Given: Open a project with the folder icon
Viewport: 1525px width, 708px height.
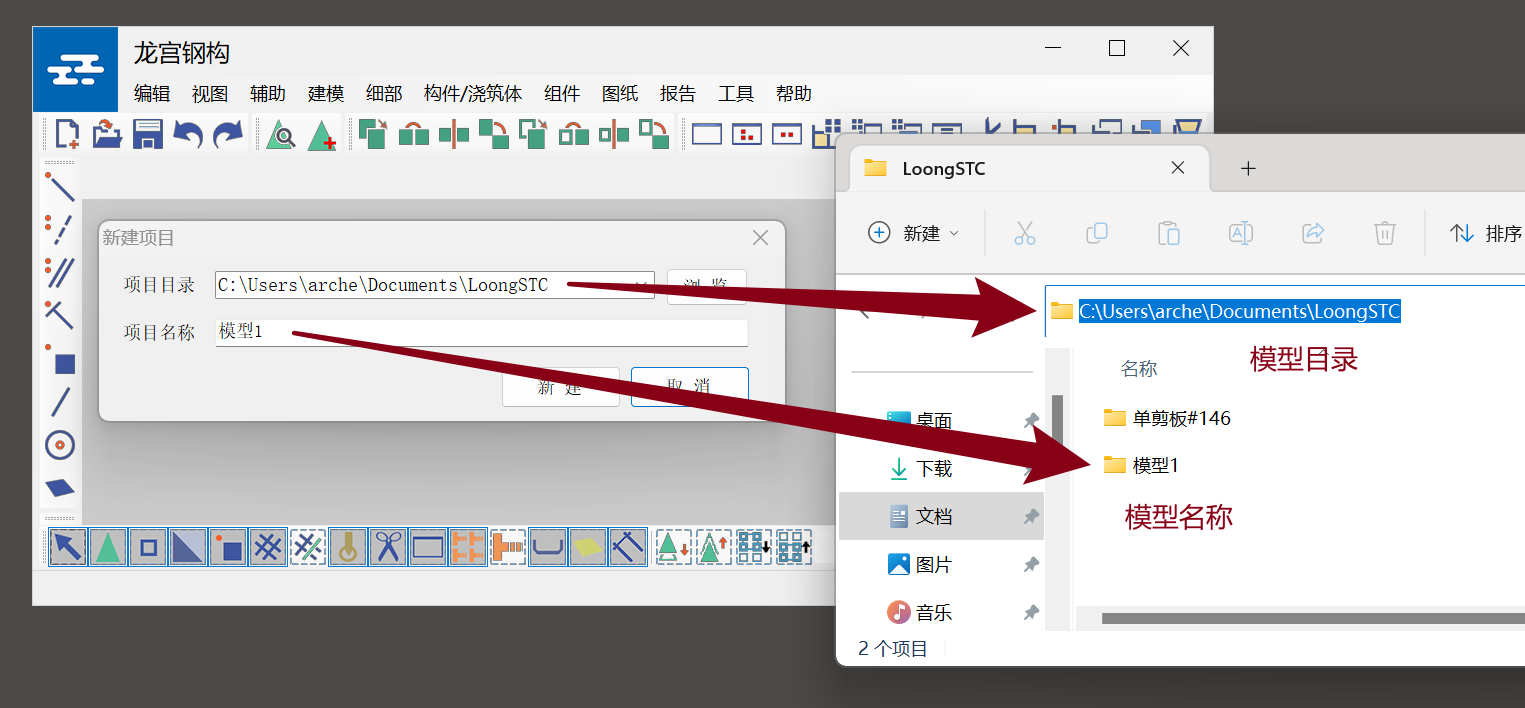Looking at the screenshot, I should tap(107, 134).
